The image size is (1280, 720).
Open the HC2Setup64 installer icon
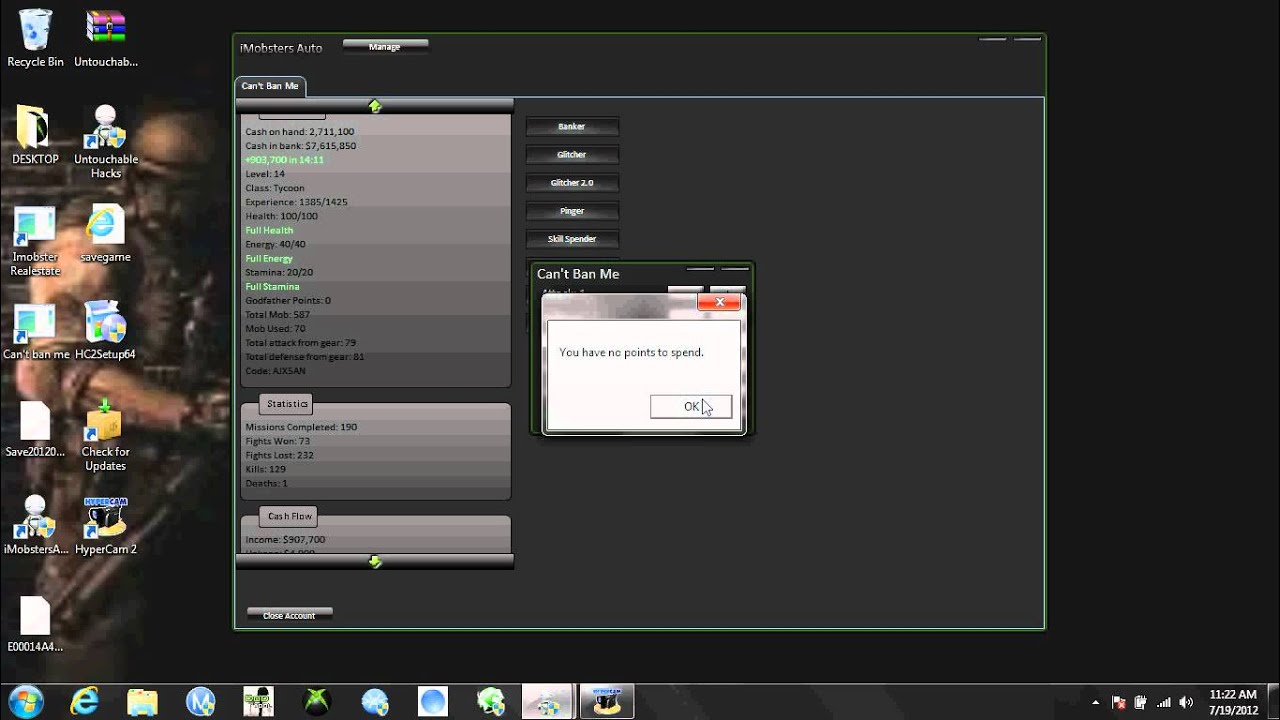(x=105, y=332)
